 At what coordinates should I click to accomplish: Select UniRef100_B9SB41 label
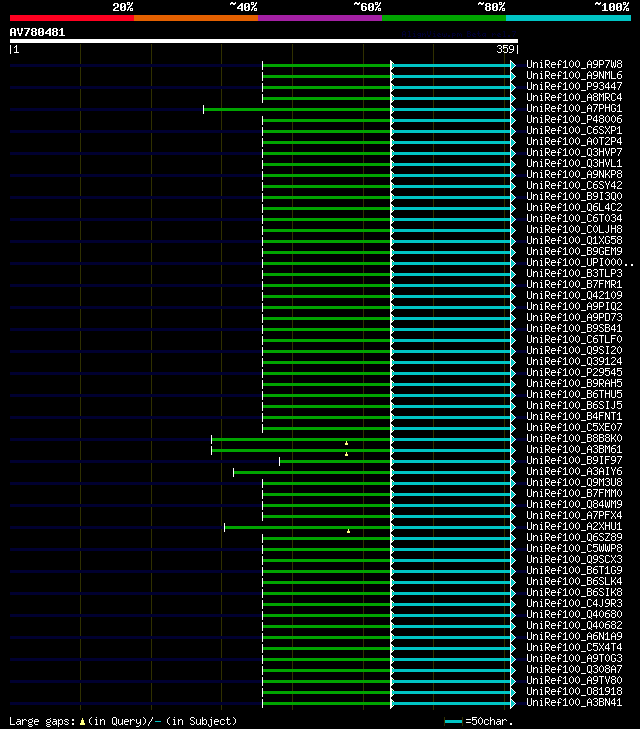(574, 328)
